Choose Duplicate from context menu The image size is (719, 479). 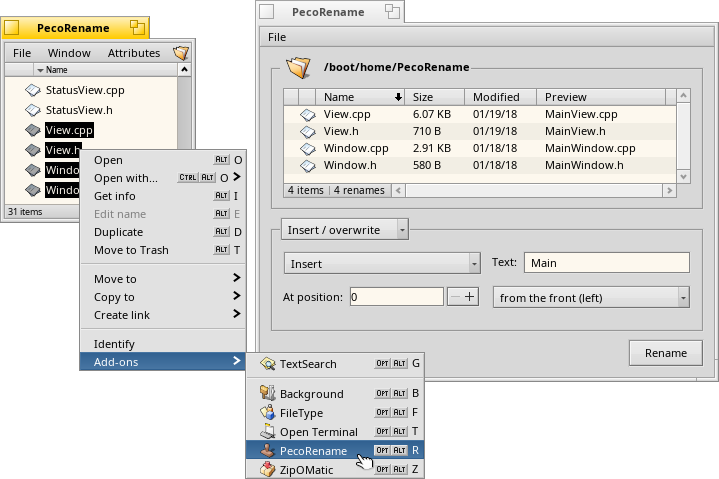pyautogui.click(x=164, y=232)
